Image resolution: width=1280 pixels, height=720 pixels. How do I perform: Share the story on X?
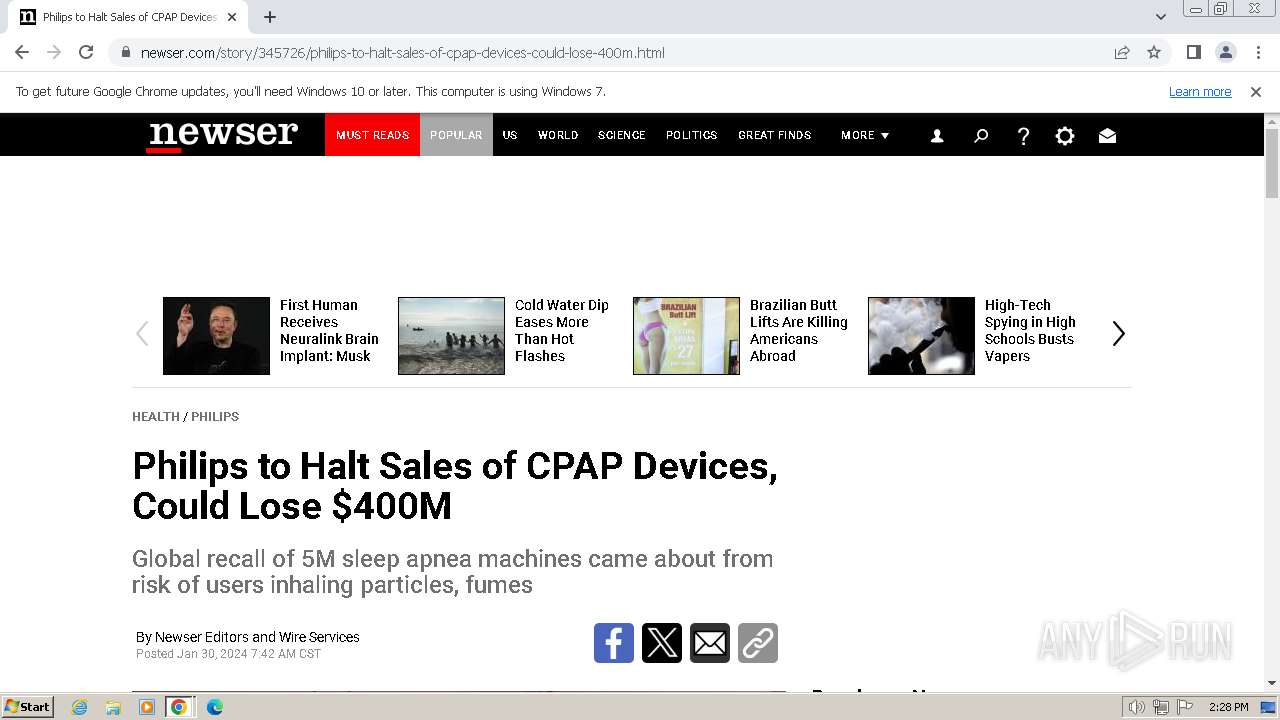pyautogui.click(x=662, y=643)
